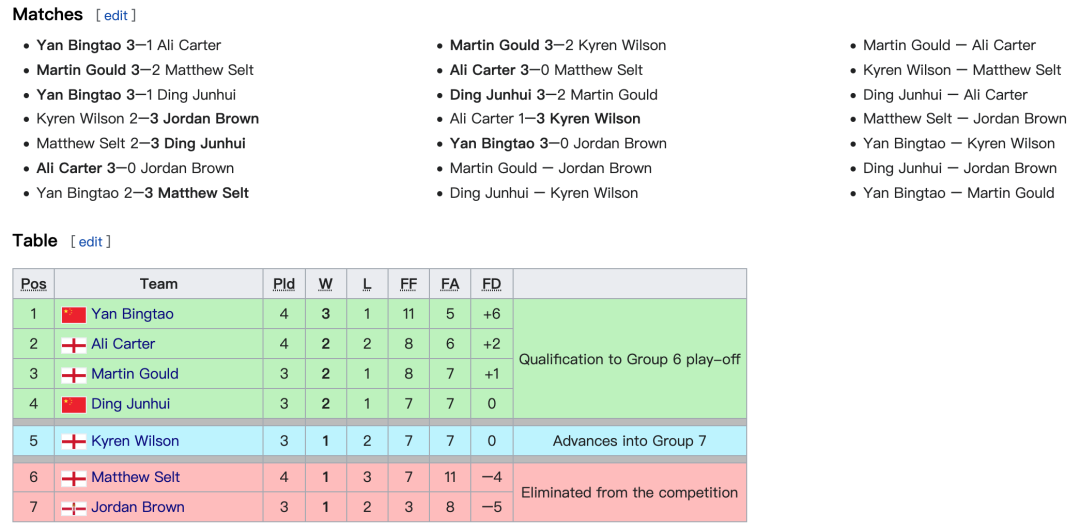Open the Ali Carter link in table

pos(123,344)
